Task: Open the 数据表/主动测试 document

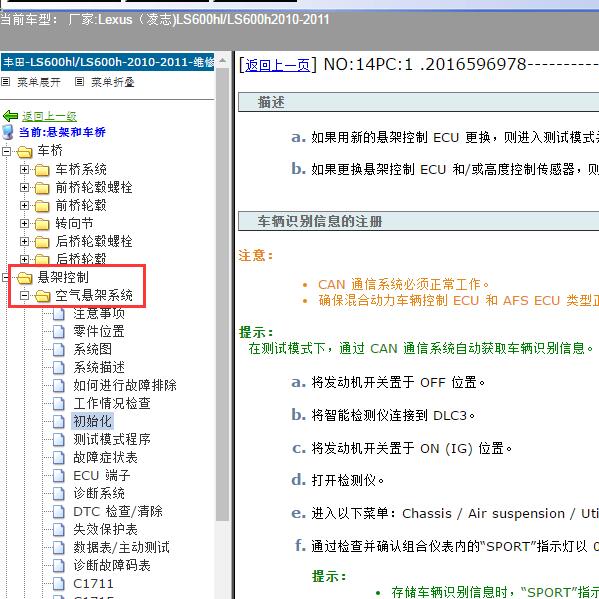Action: [121, 547]
